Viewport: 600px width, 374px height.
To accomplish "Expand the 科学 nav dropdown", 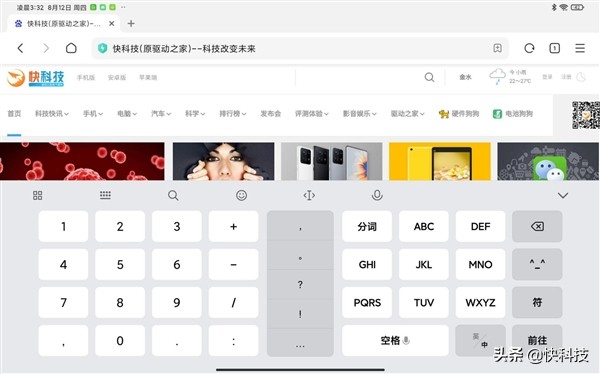I will 195,114.
